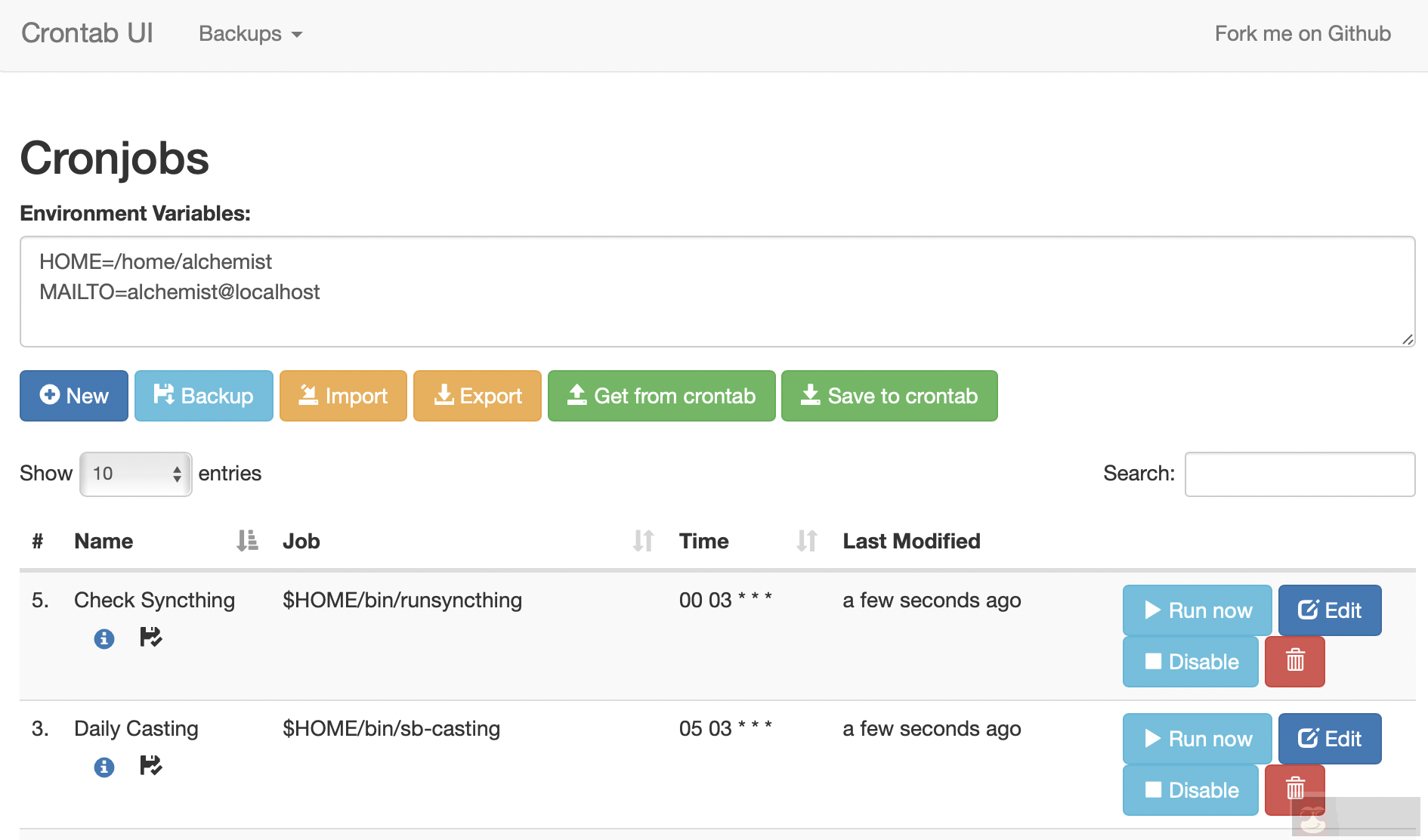Image resolution: width=1428 pixels, height=840 pixels.
Task: Open the Show entries count selector
Action: [136, 474]
